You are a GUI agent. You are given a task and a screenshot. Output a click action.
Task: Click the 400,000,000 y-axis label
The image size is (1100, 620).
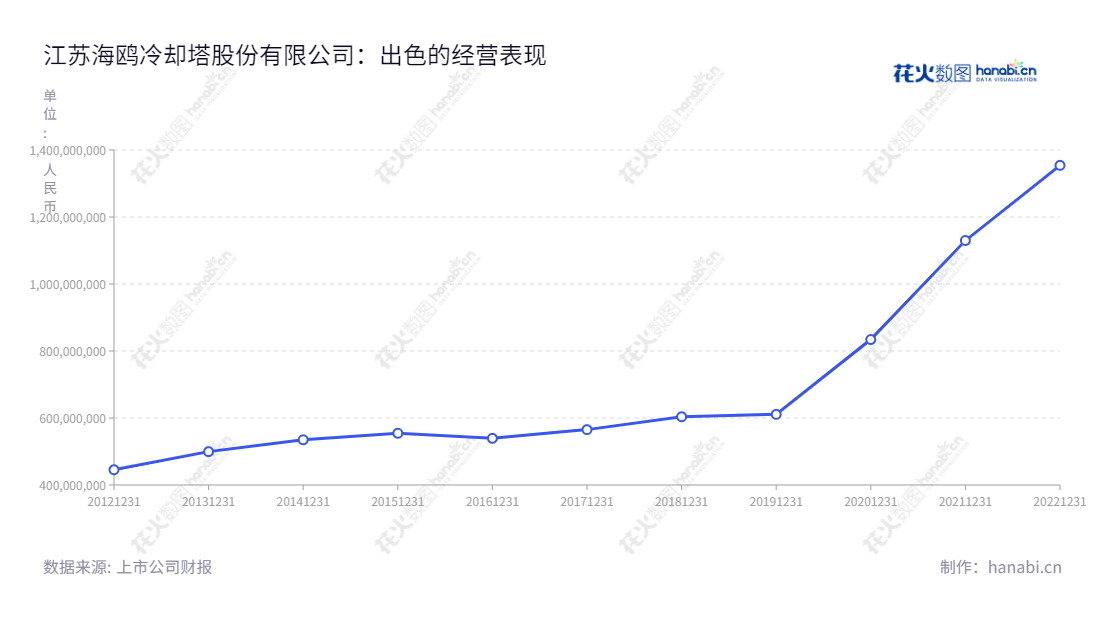tap(72, 485)
